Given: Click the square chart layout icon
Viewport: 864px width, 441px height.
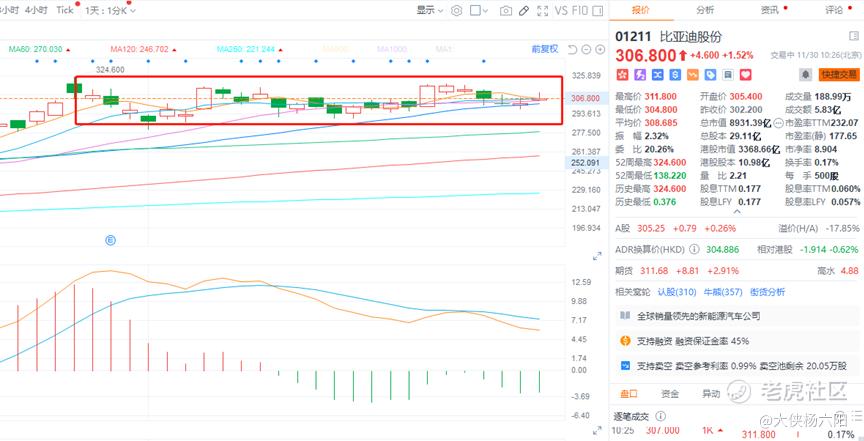Looking at the screenshot, I should click(475, 10).
